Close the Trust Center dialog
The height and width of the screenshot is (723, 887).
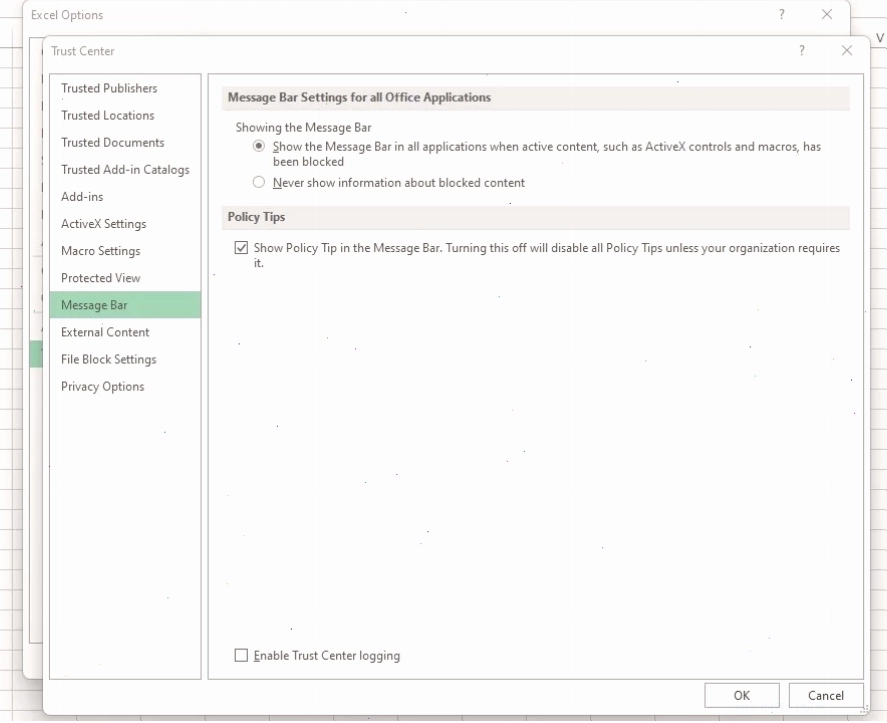click(x=847, y=51)
